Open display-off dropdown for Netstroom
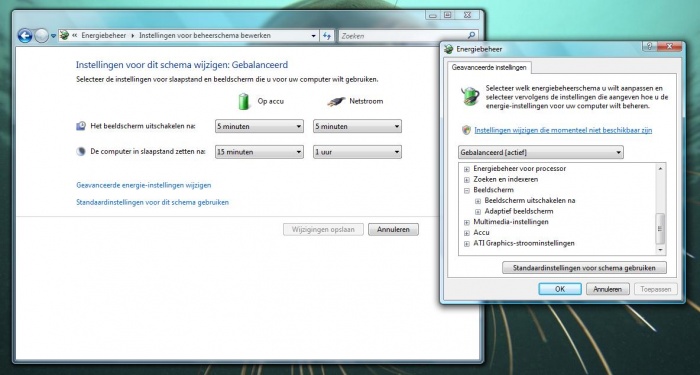This screenshot has width=700, height=375. click(x=357, y=126)
